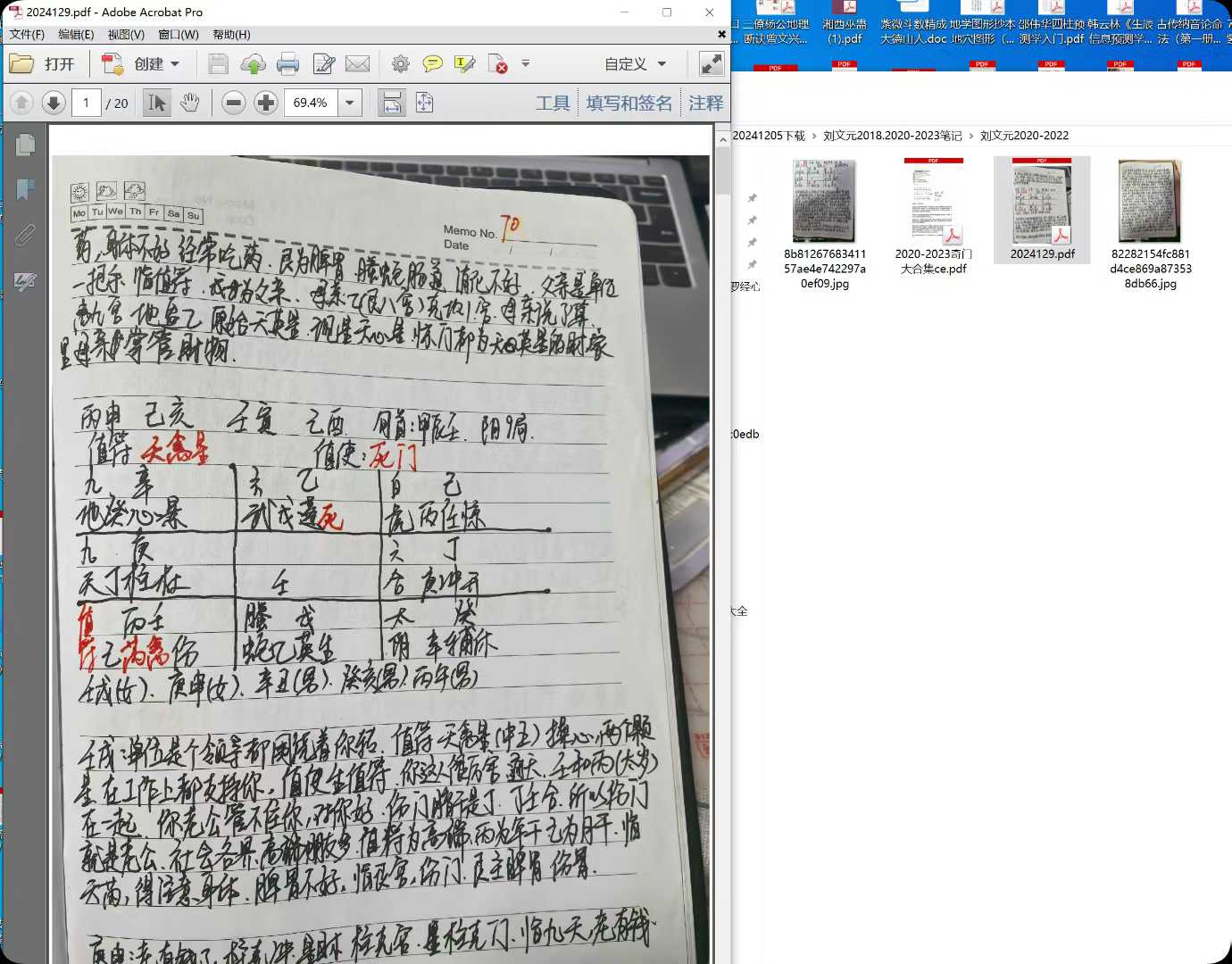Click the Acrobat title bar icon
The height and width of the screenshot is (964, 1232).
click(x=15, y=12)
